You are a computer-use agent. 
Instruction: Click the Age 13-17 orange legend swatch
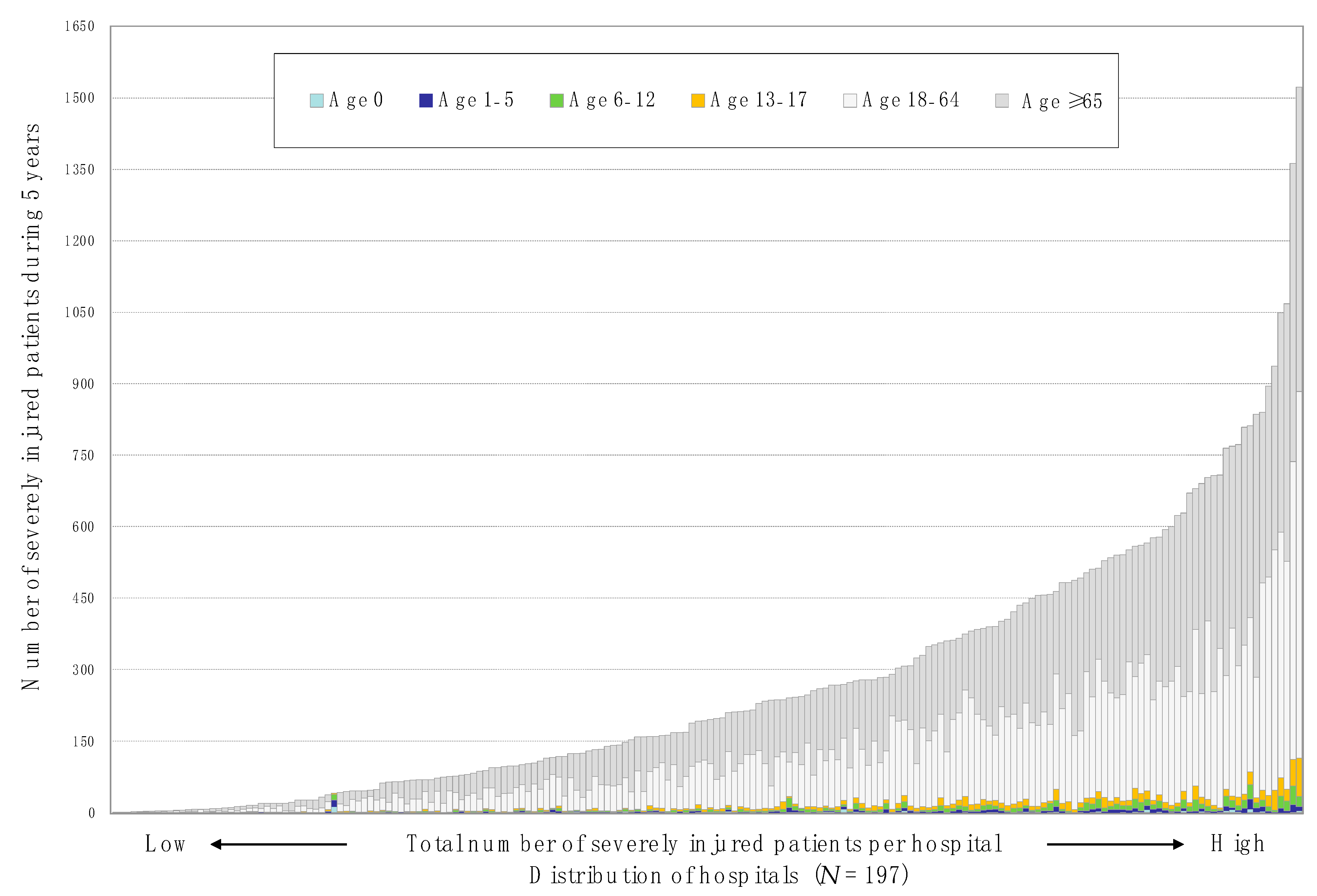pos(697,100)
